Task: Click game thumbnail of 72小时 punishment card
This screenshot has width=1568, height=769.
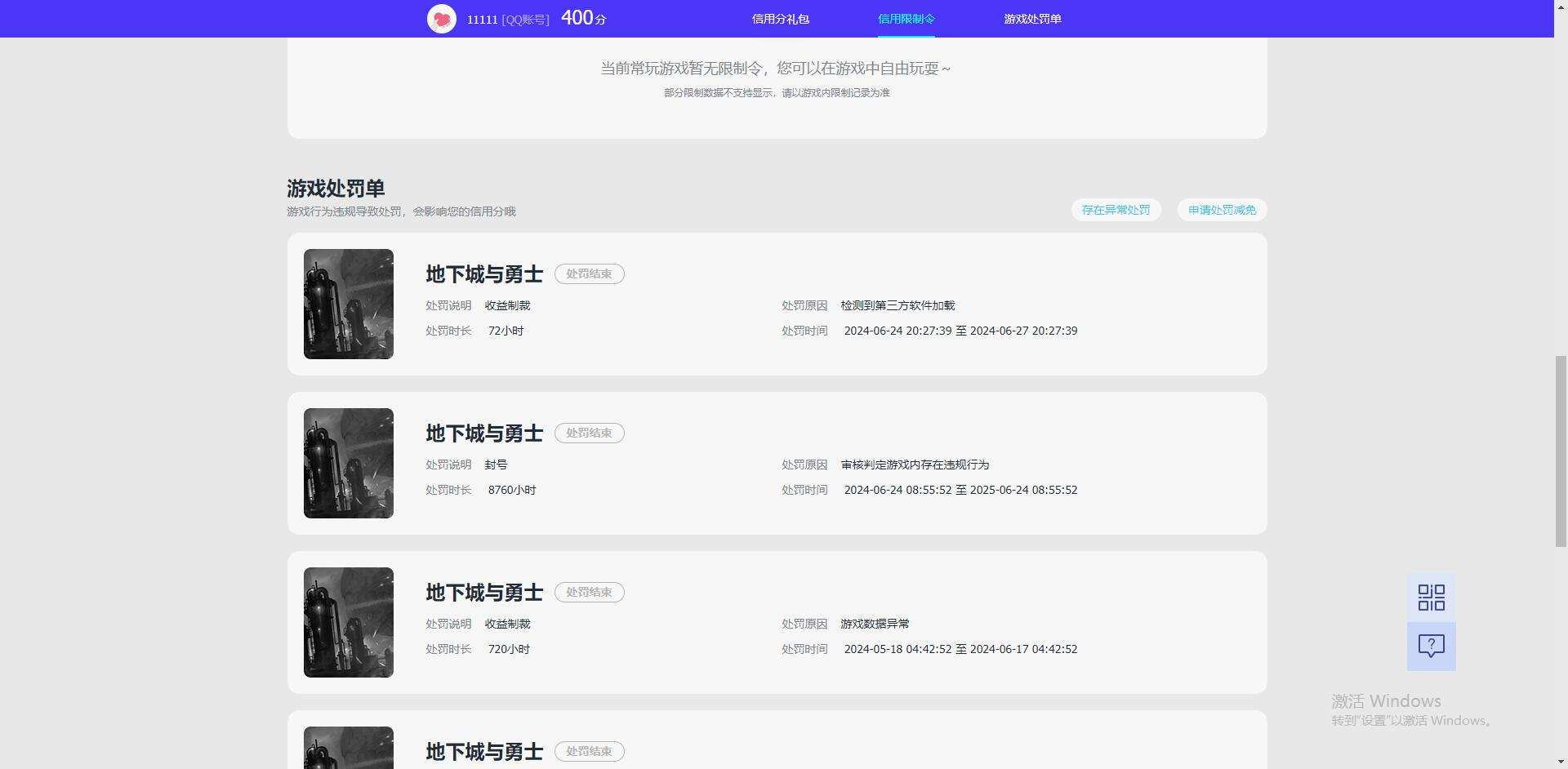Action: (x=349, y=304)
